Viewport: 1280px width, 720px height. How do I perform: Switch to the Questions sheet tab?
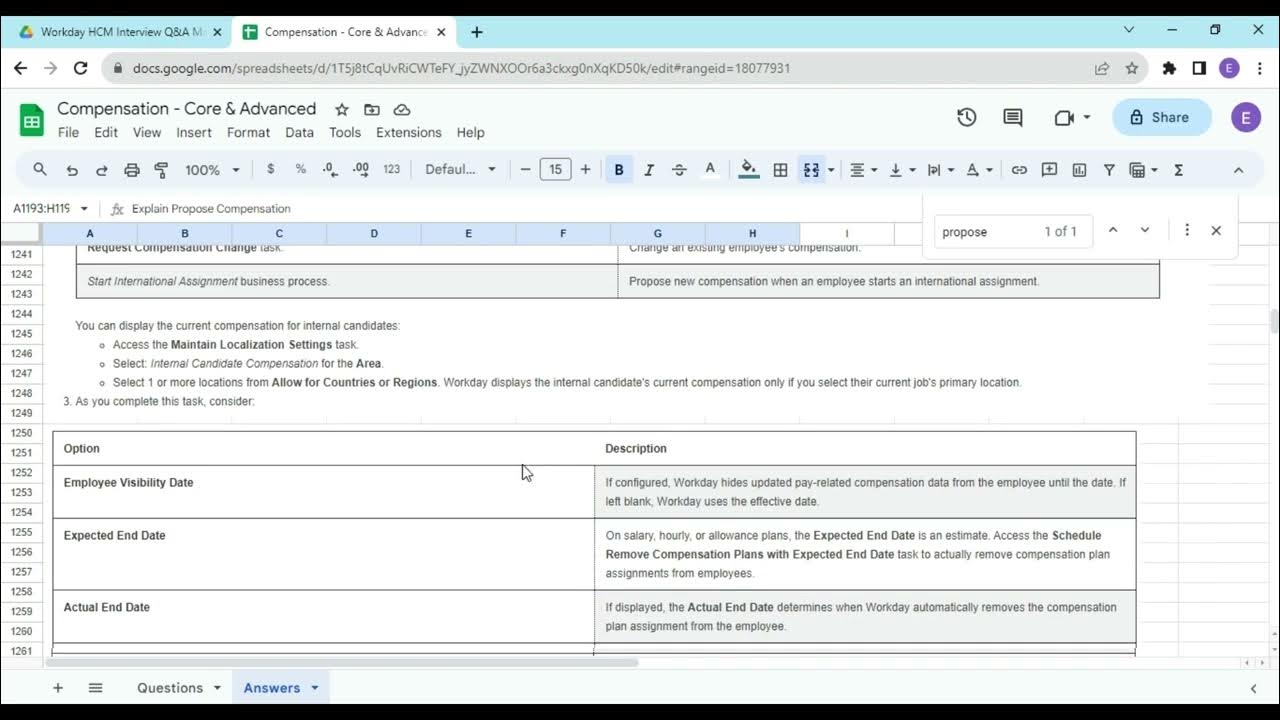coord(170,688)
